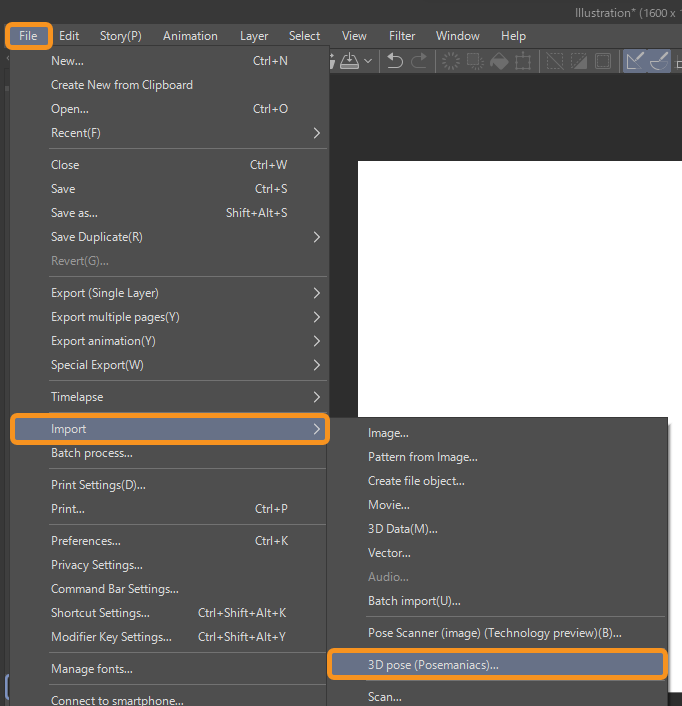Click the Invert selected area icon
Image resolution: width=682 pixels, height=706 pixels.
click(x=579, y=61)
